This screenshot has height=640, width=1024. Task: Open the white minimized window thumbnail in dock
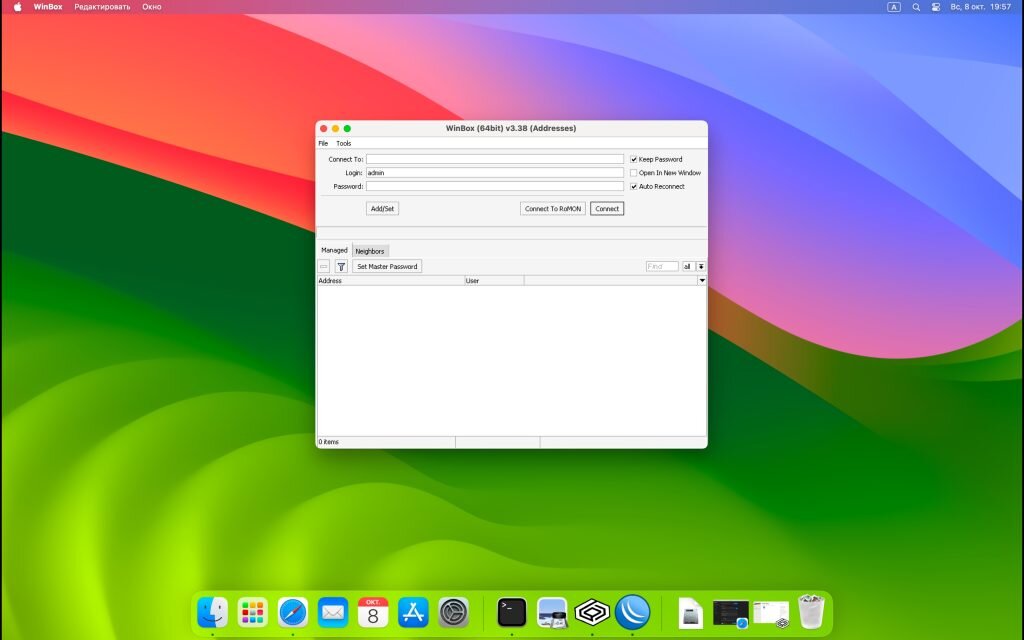[771, 613]
